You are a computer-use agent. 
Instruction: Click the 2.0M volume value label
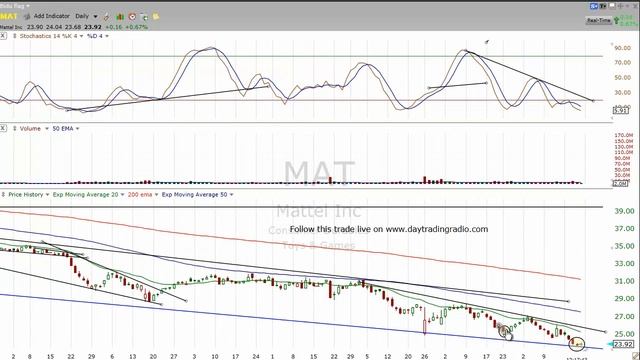click(620, 183)
